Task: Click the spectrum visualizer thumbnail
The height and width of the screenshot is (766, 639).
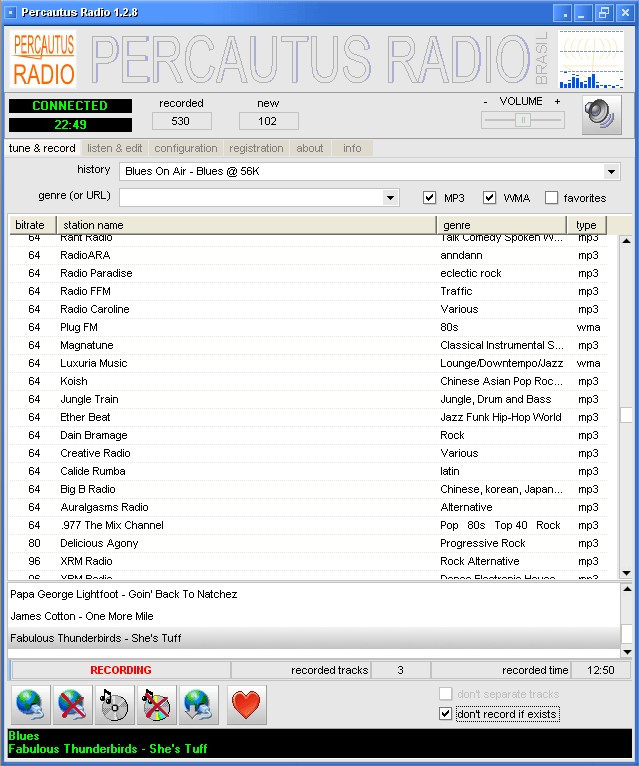Action: click(591, 60)
